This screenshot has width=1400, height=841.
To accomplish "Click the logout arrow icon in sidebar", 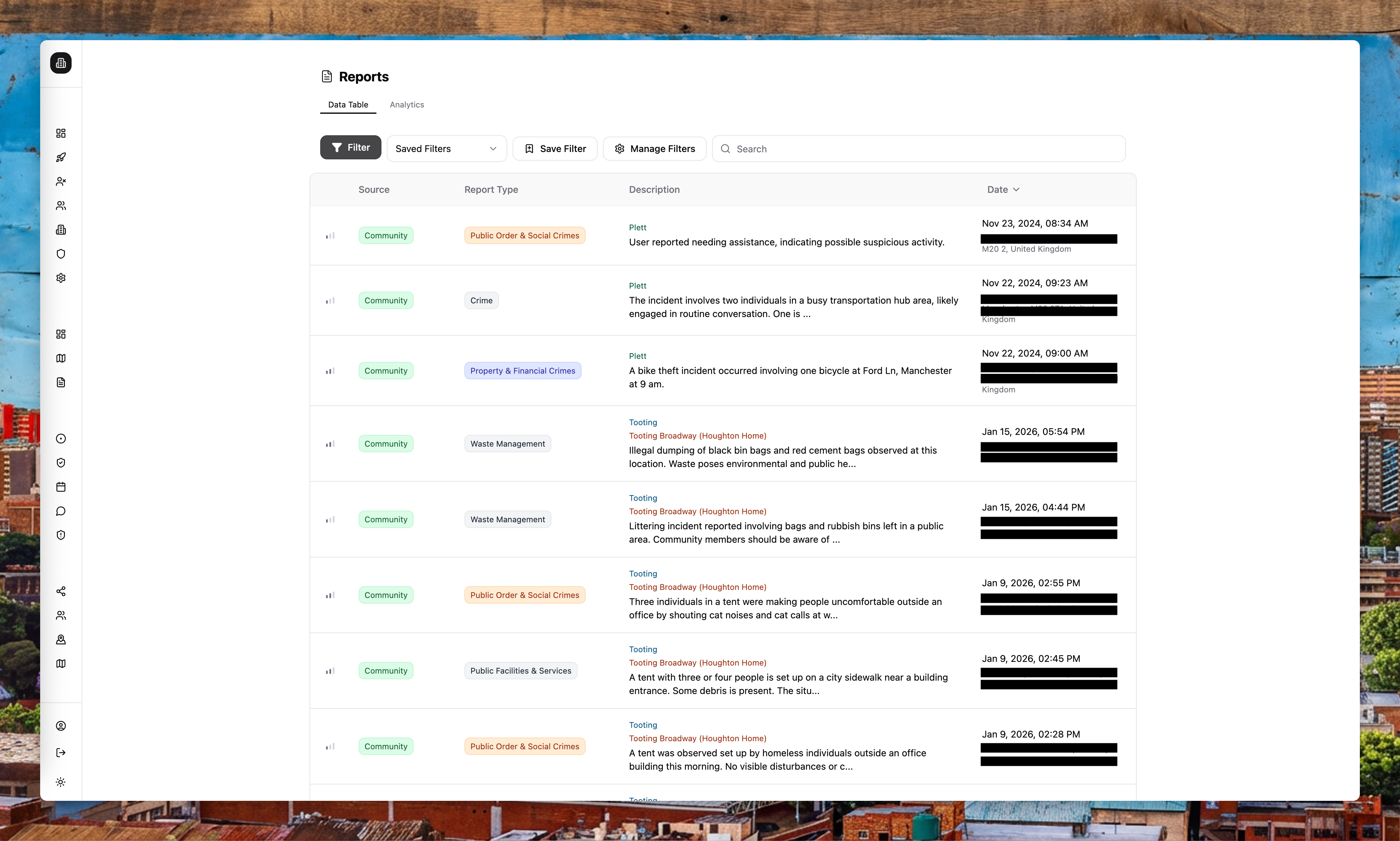I will click(61, 753).
